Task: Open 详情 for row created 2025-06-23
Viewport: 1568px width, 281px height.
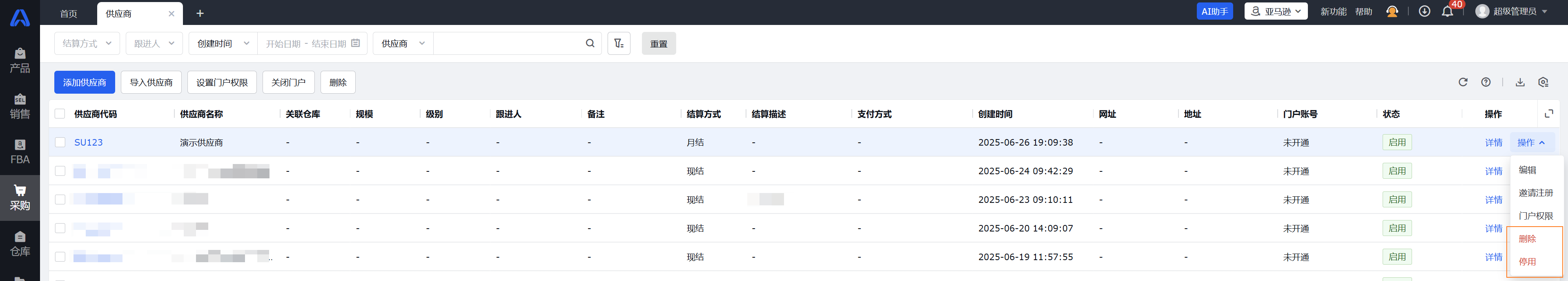Action: tap(1493, 199)
